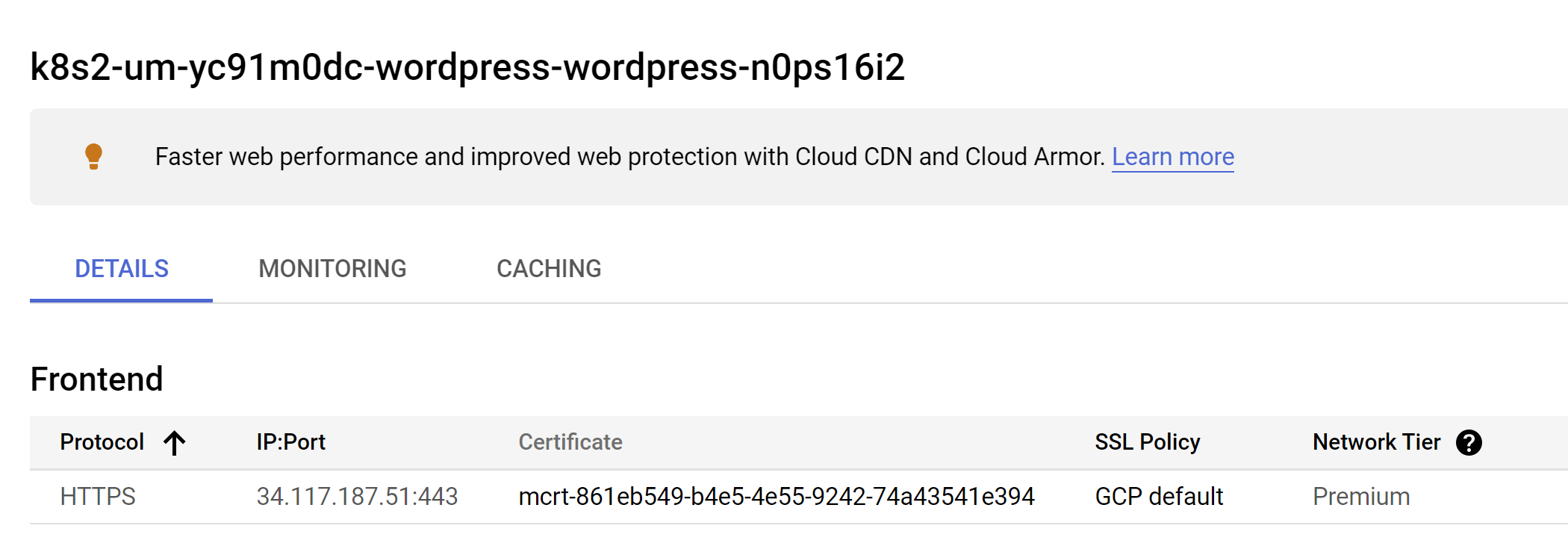This screenshot has width=1568, height=558.
Task: Click the Network Tier help icon
Action: [x=1469, y=442]
